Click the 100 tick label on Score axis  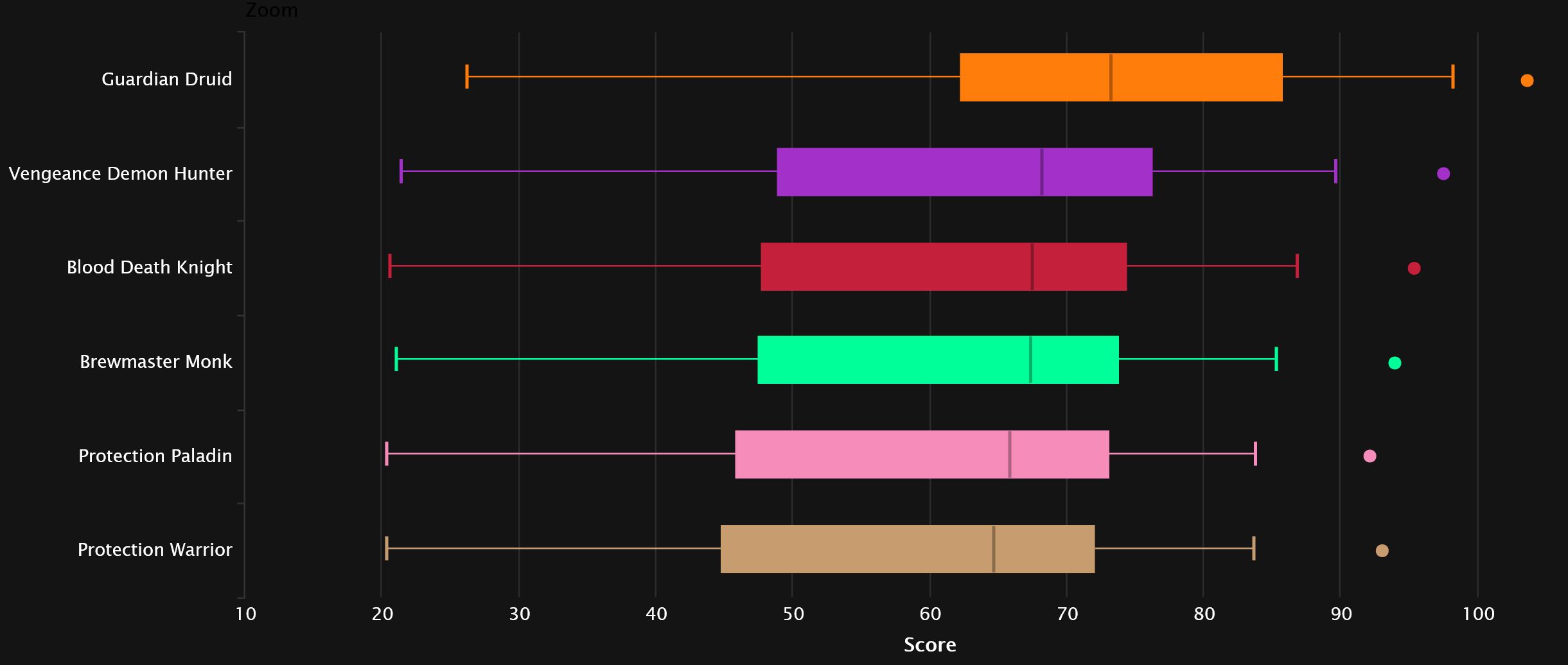1479,615
